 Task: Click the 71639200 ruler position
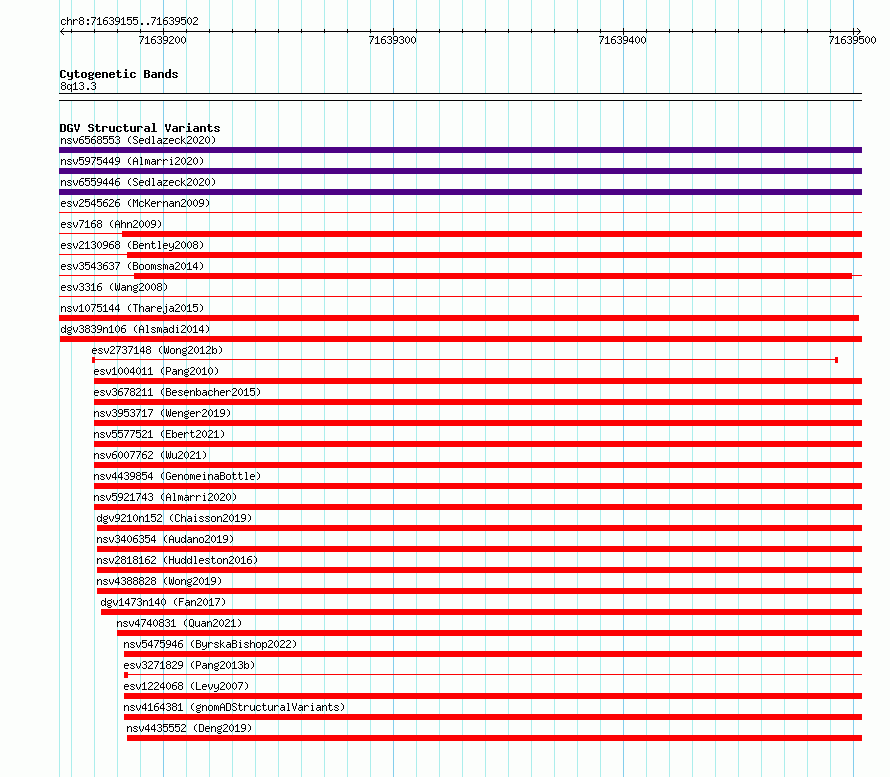[162, 40]
